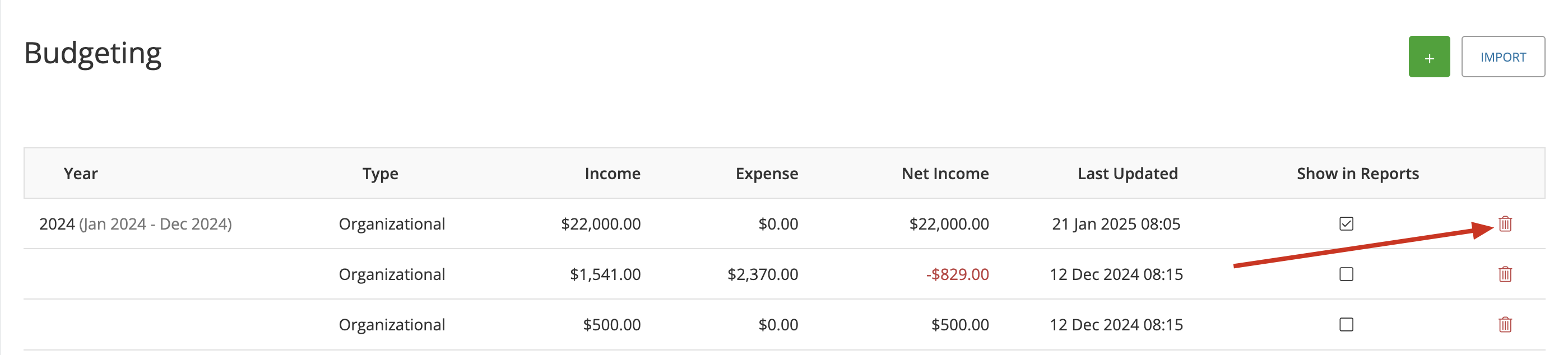Sort by the Type column header
Screen dimensions: 1568x355
(x=380, y=174)
